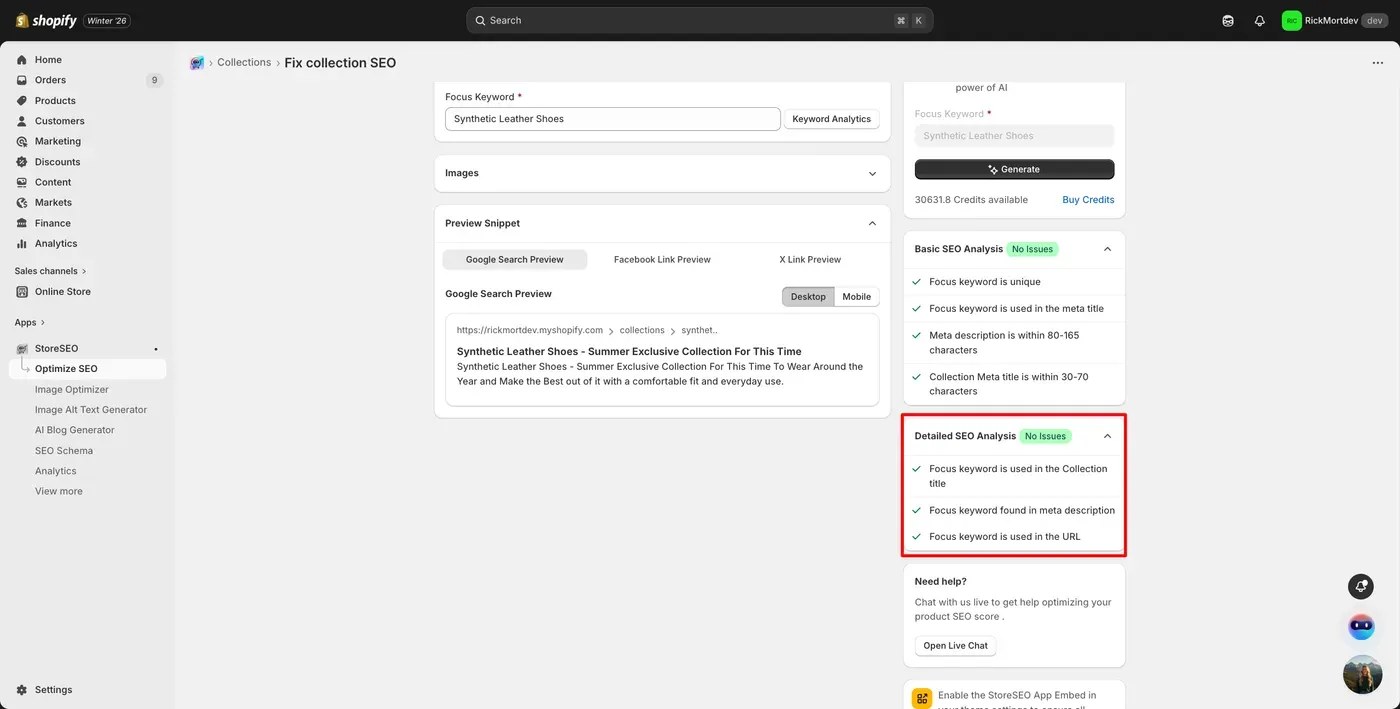Click the Products tag icon
Image resolution: width=1400 pixels, height=709 pixels.
pyautogui.click(x=22, y=101)
